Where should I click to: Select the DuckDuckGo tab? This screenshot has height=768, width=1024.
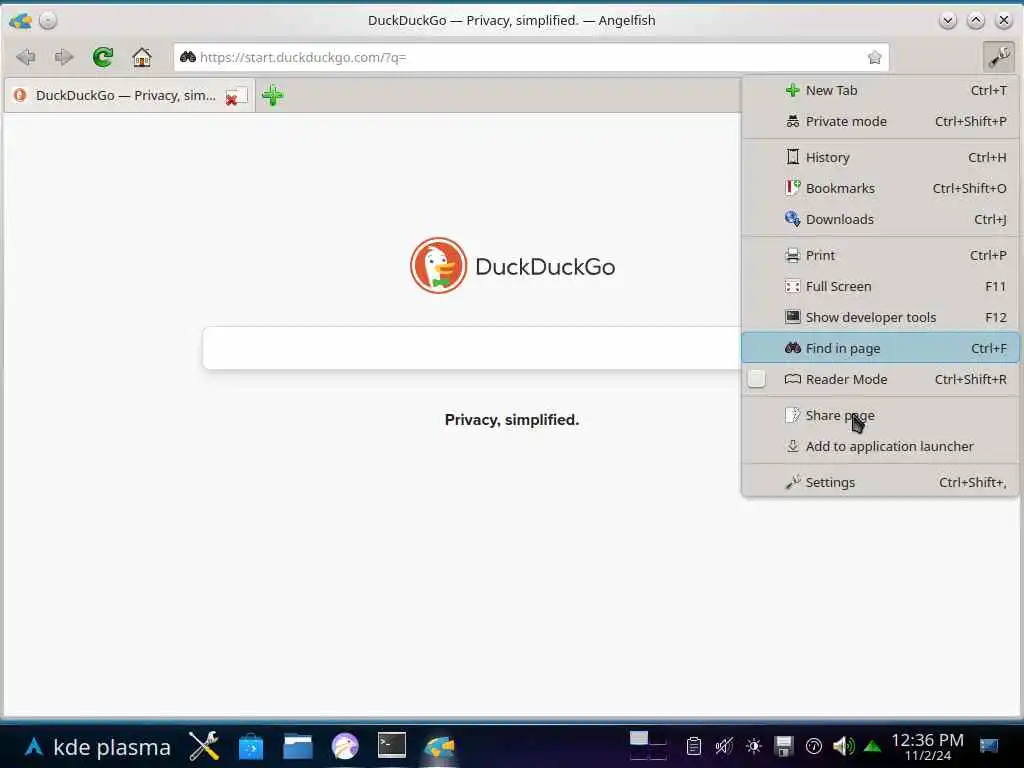point(129,95)
